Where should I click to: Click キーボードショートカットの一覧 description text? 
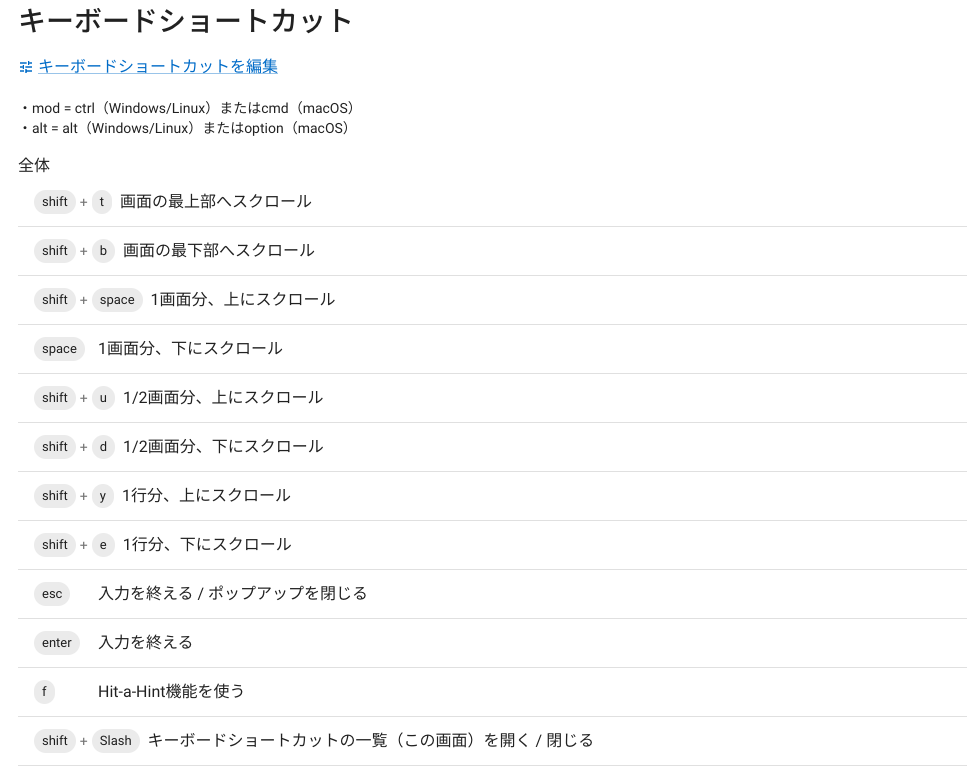point(371,740)
